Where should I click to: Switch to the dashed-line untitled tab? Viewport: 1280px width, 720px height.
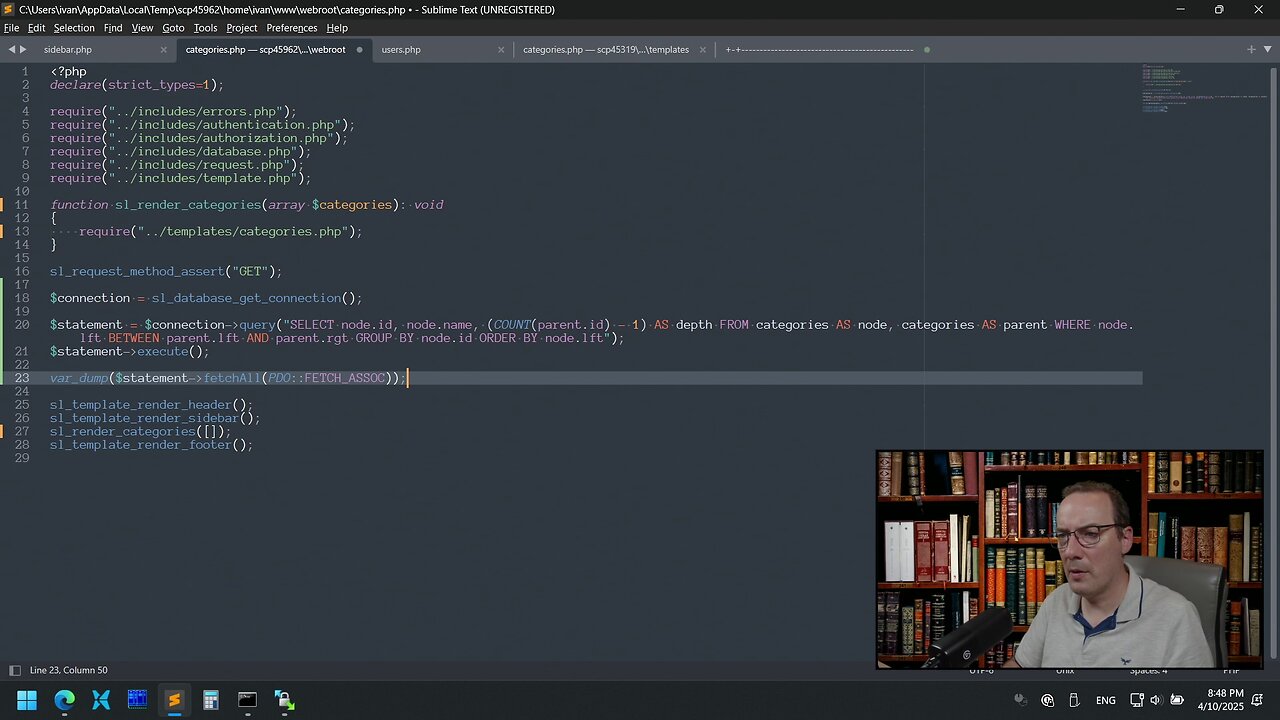click(x=819, y=50)
